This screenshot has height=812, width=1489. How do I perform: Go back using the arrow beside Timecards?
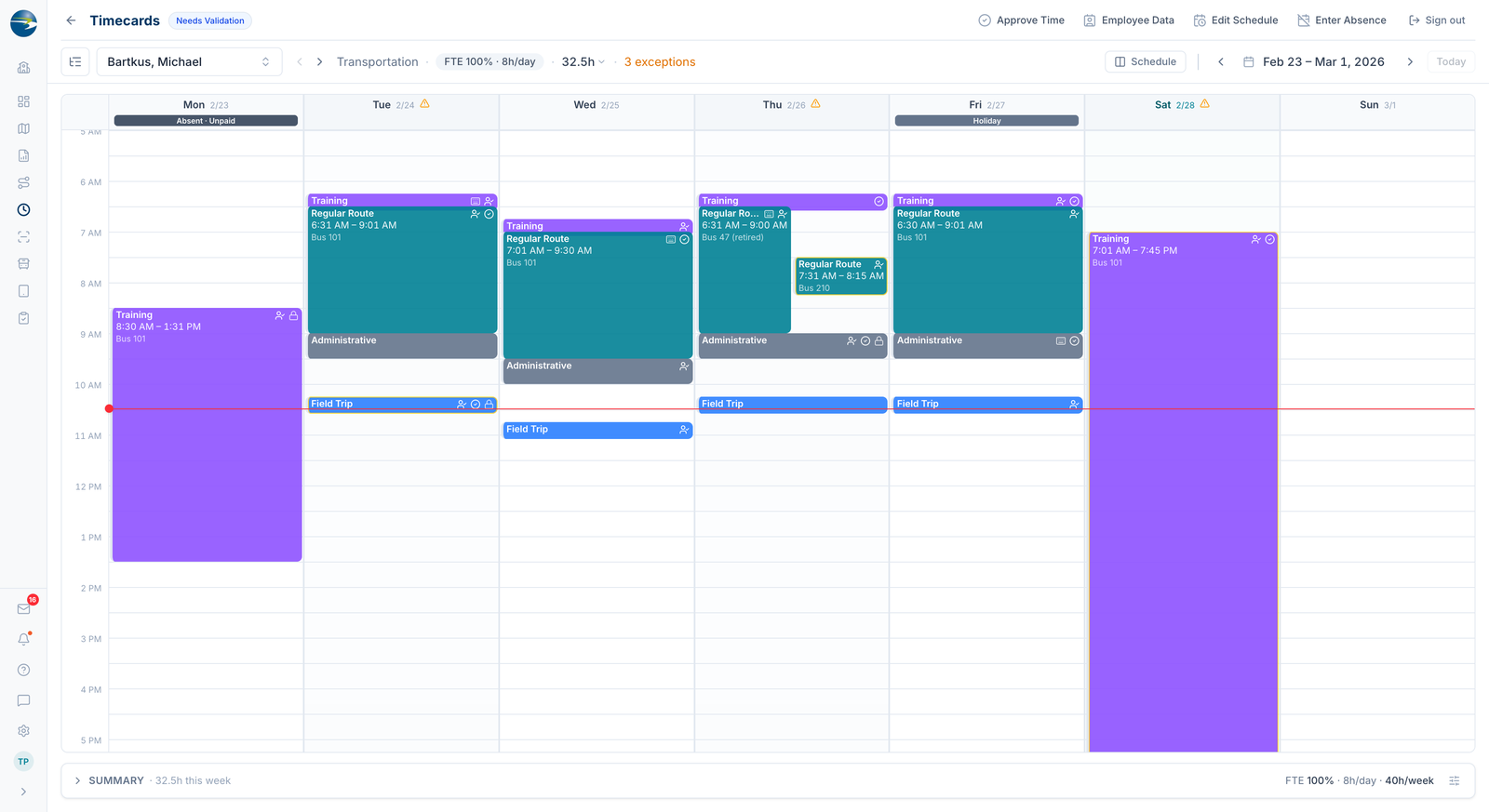[71, 20]
